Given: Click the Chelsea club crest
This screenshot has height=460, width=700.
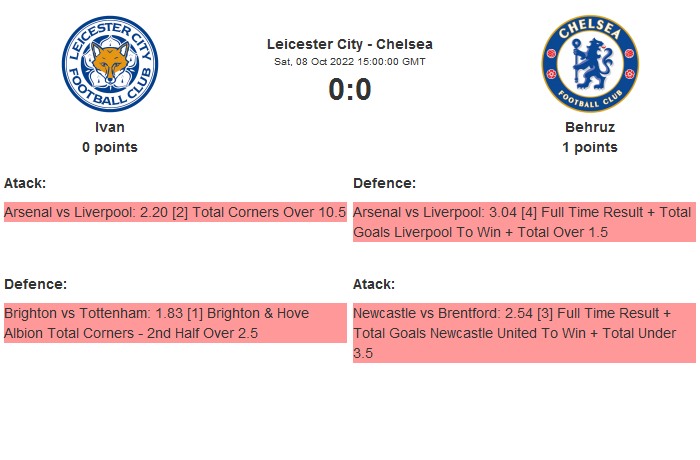Looking at the screenshot, I should (590, 63).
